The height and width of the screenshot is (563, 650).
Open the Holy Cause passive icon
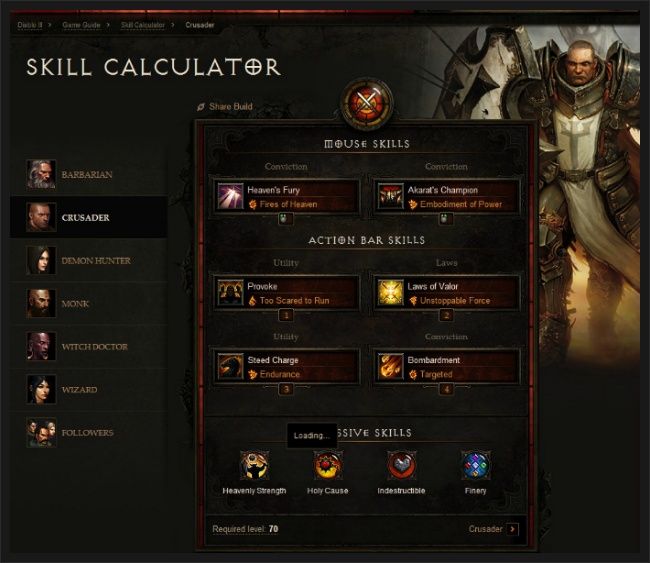[327, 466]
